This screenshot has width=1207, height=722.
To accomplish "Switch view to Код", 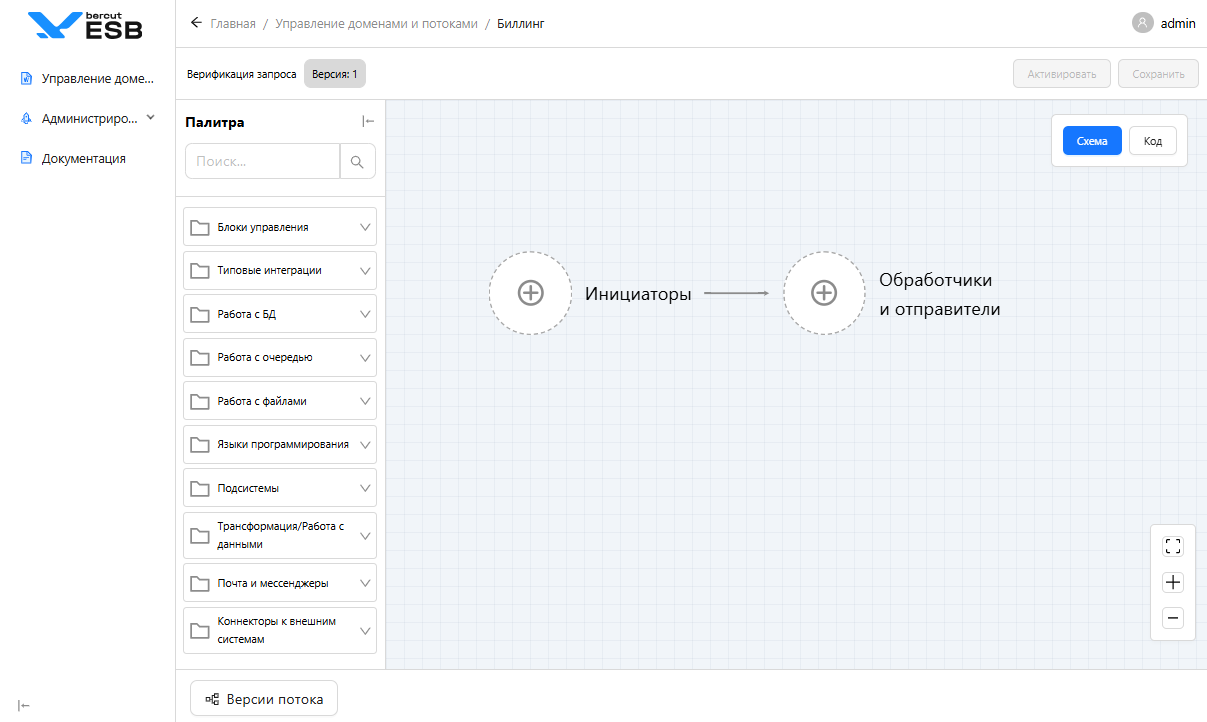I will (x=1152, y=141).
